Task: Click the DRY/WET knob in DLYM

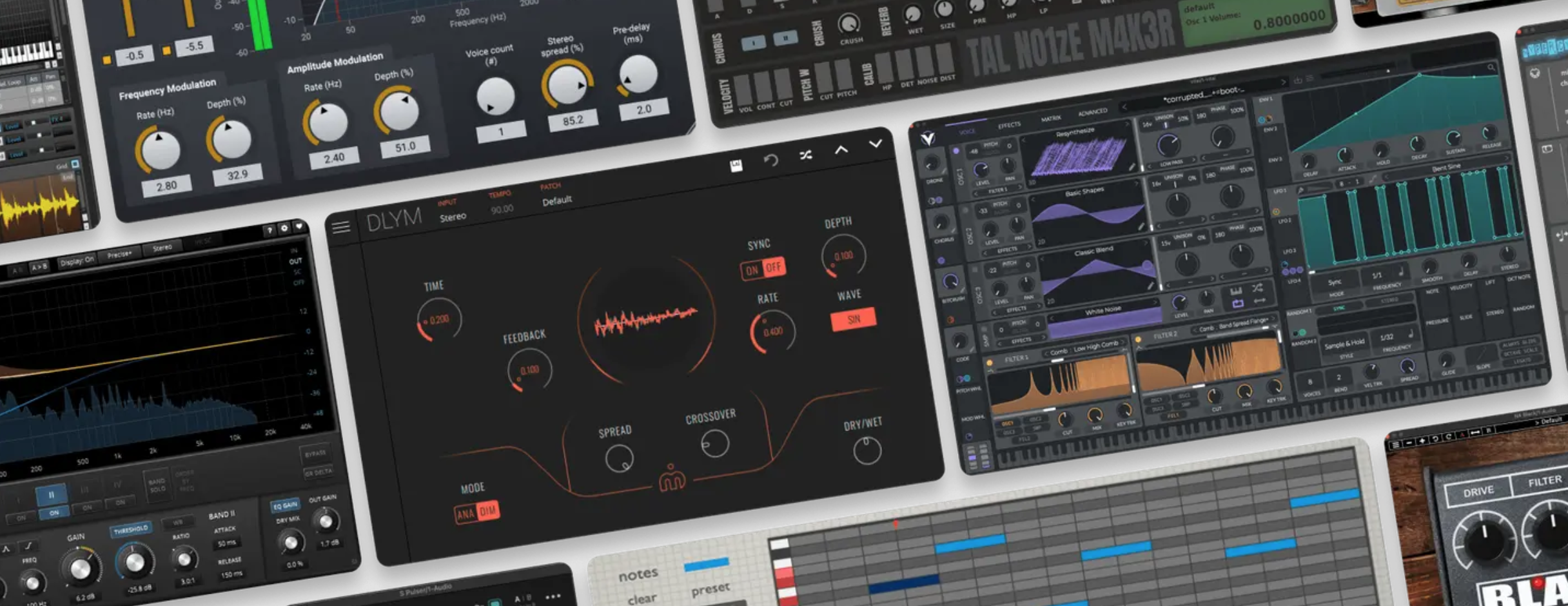Action: [x=867, y=451]
